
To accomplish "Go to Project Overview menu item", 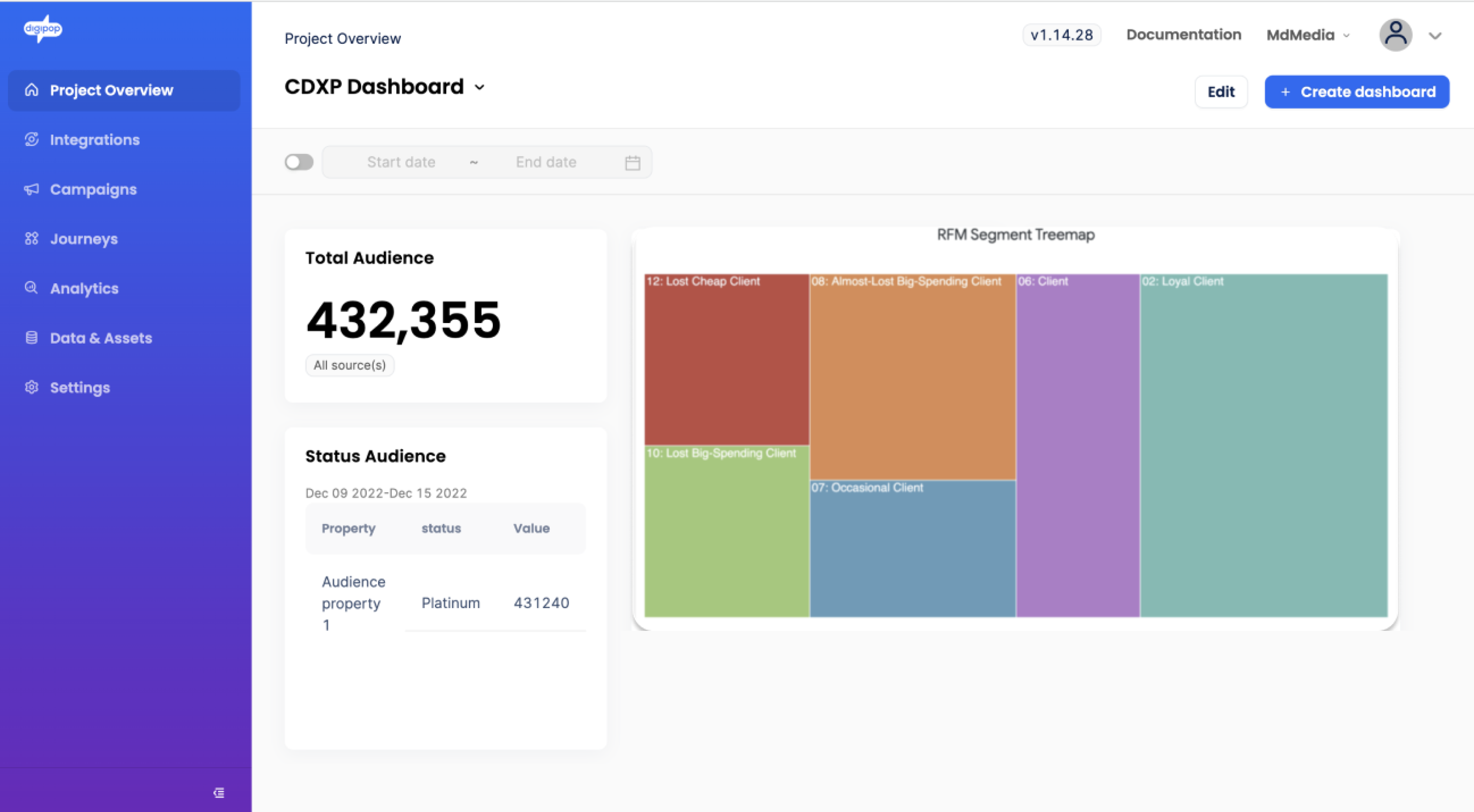I will click(x=111, y=90).
